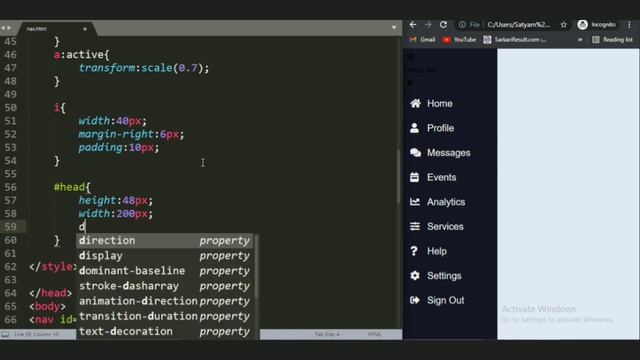Viewport: 640px width, 360px height.
Task: Open the Incognito profile badge
Action: [597, 25]
